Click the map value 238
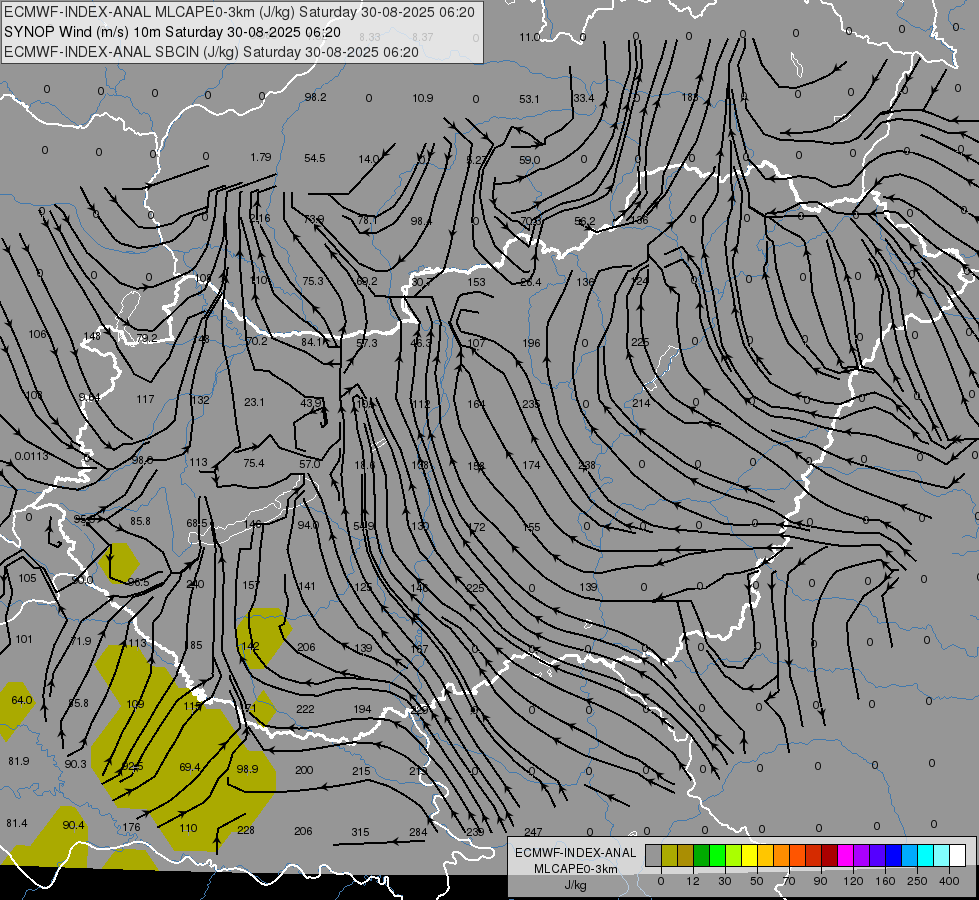Image resolution: width=979 pixels, height=900 pixels. click(587, 465)
